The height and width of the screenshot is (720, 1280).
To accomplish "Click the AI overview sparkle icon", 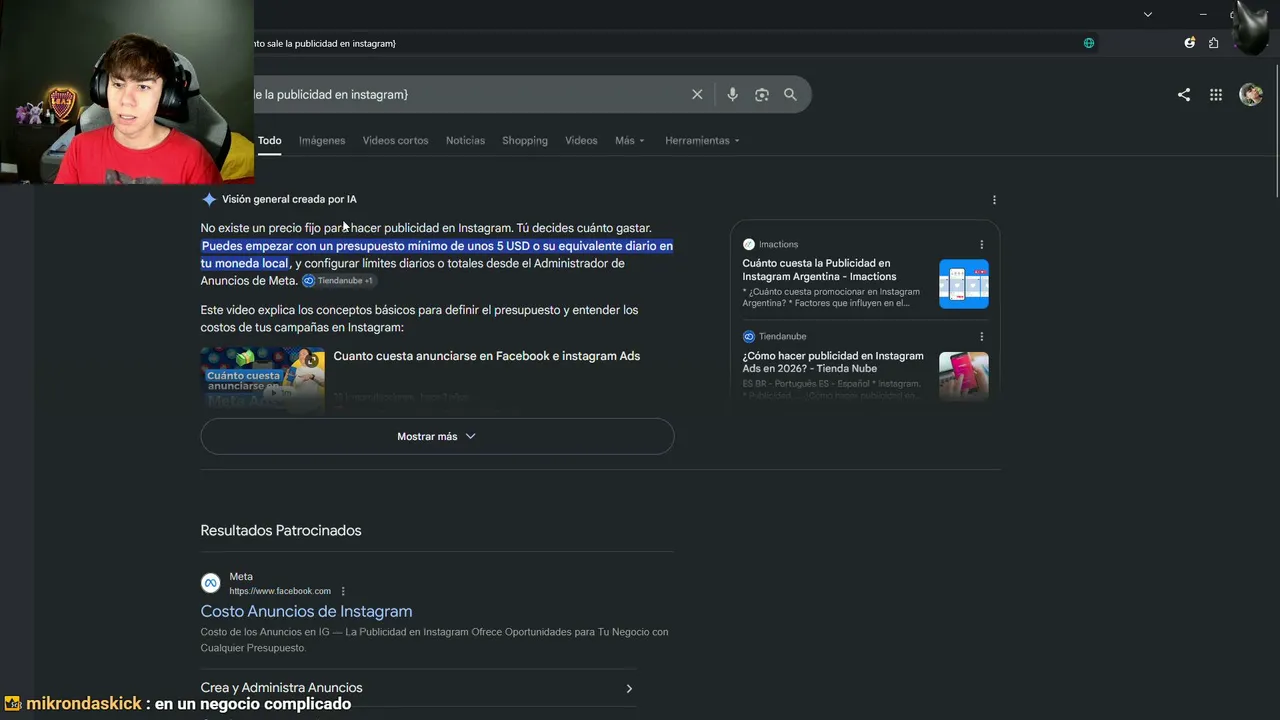I will pos(208,199).
